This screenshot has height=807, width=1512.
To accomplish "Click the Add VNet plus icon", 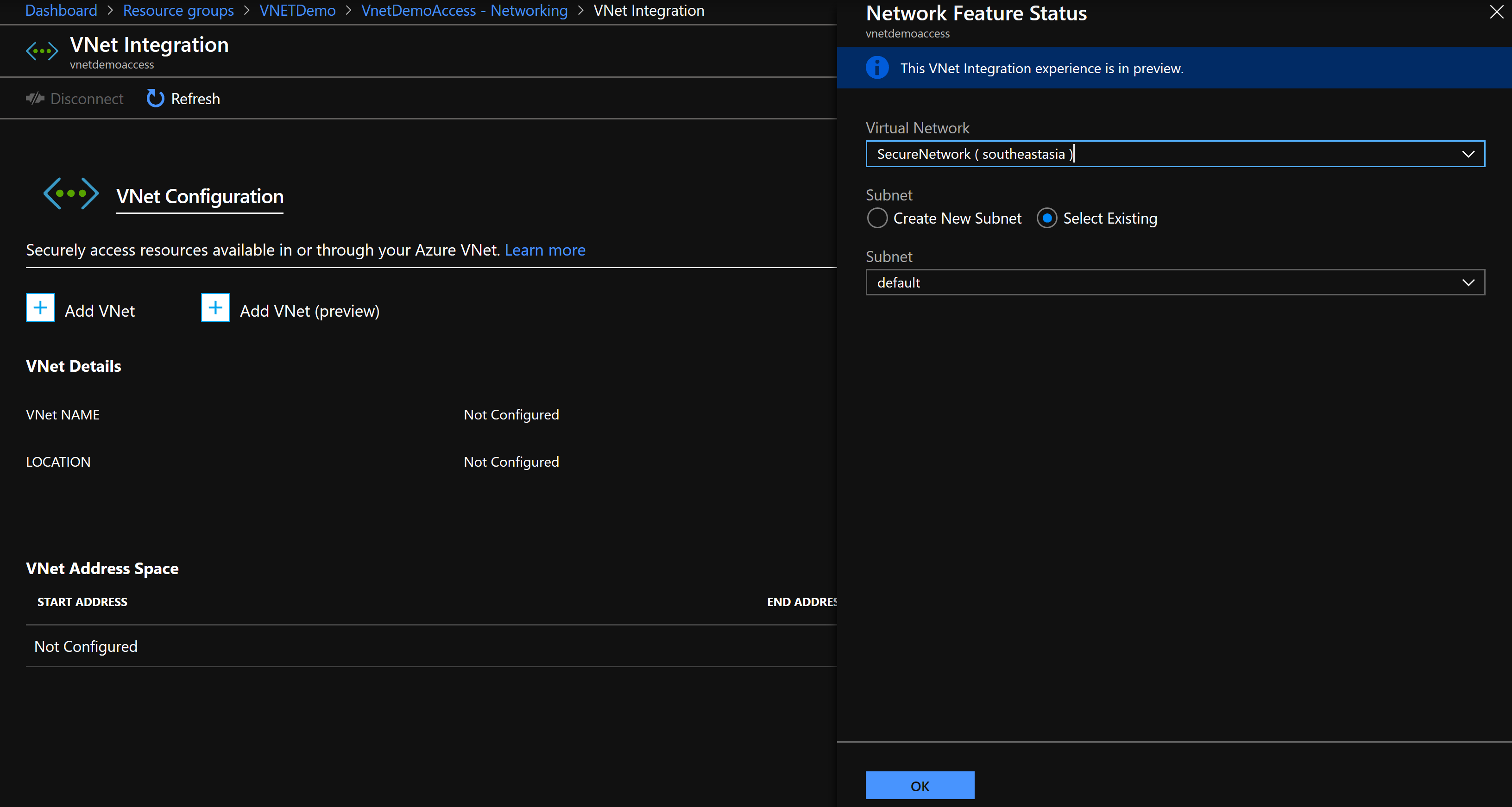I will pyautogui.click(x=40, y=308).
